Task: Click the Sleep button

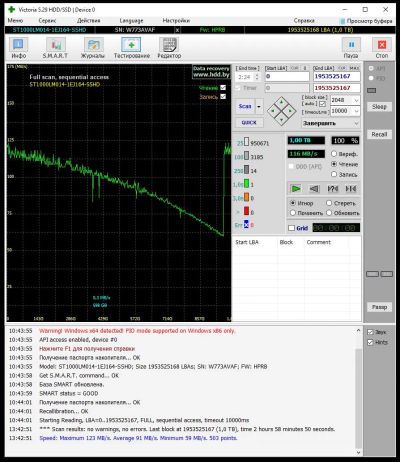Action: [x=379, y=107]
